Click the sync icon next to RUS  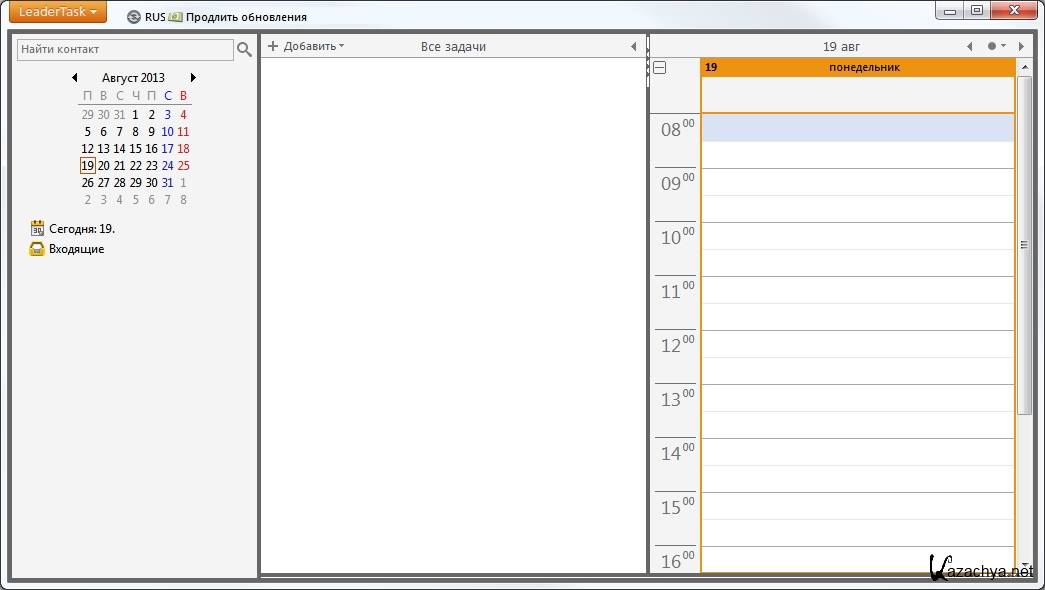click(x=134, y=17)
